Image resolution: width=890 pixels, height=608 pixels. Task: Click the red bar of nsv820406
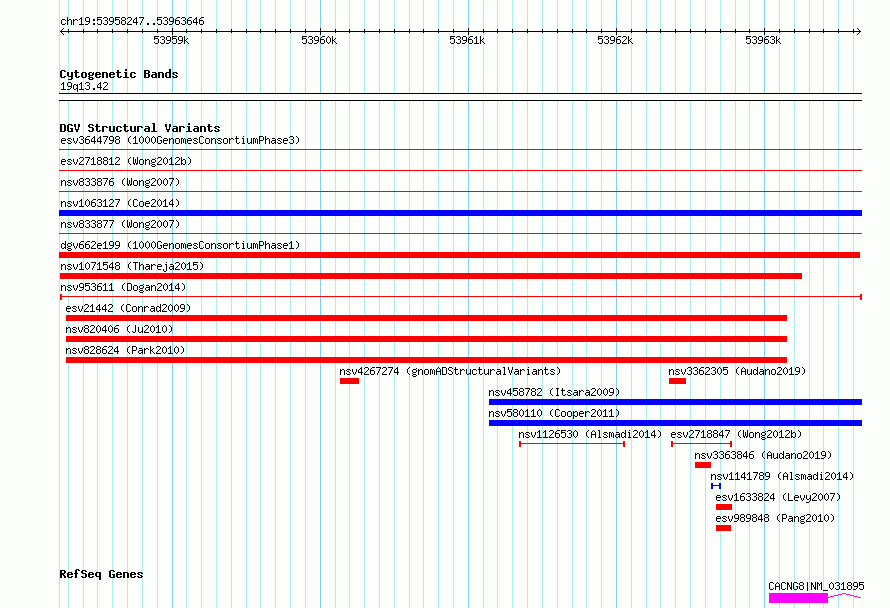[426, 339]
